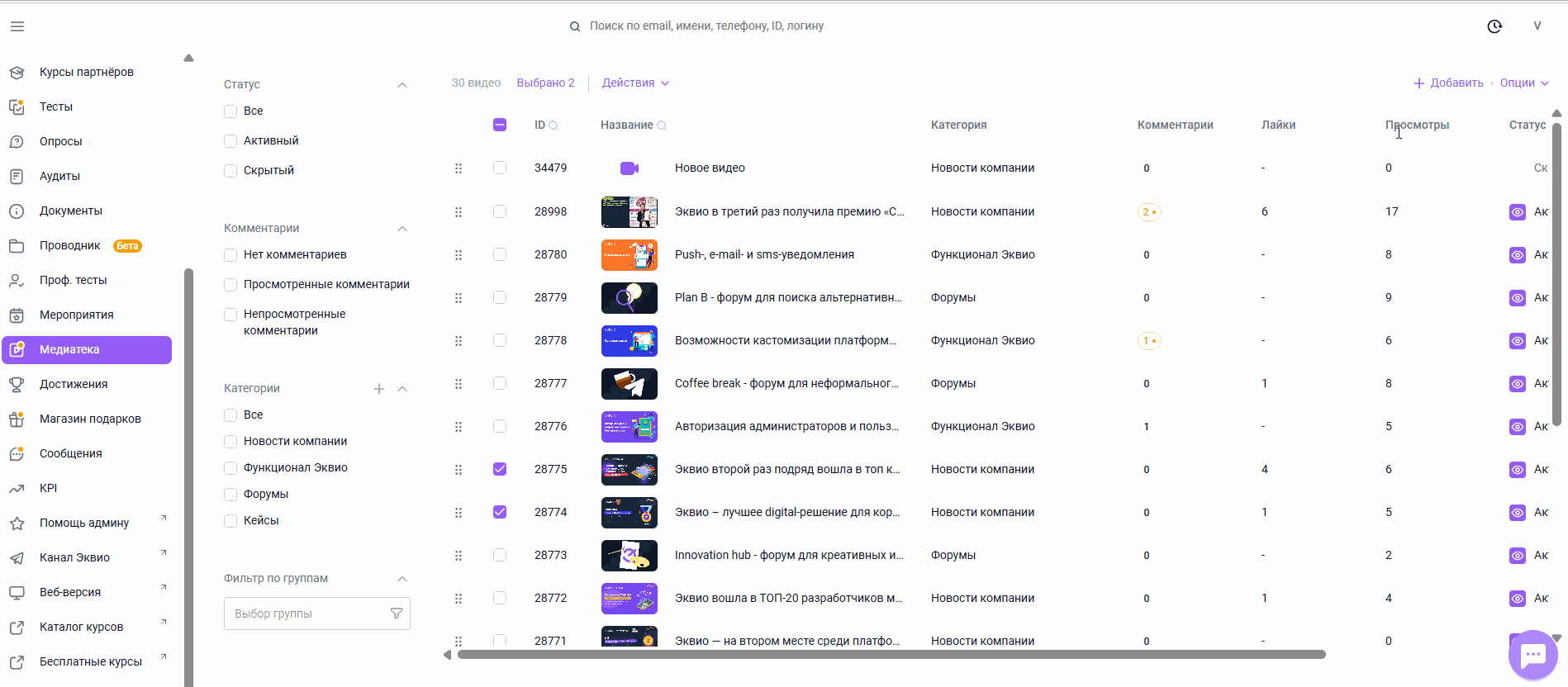
Task: Click the Опросы sidebar icon
Action: pos(17,142)
